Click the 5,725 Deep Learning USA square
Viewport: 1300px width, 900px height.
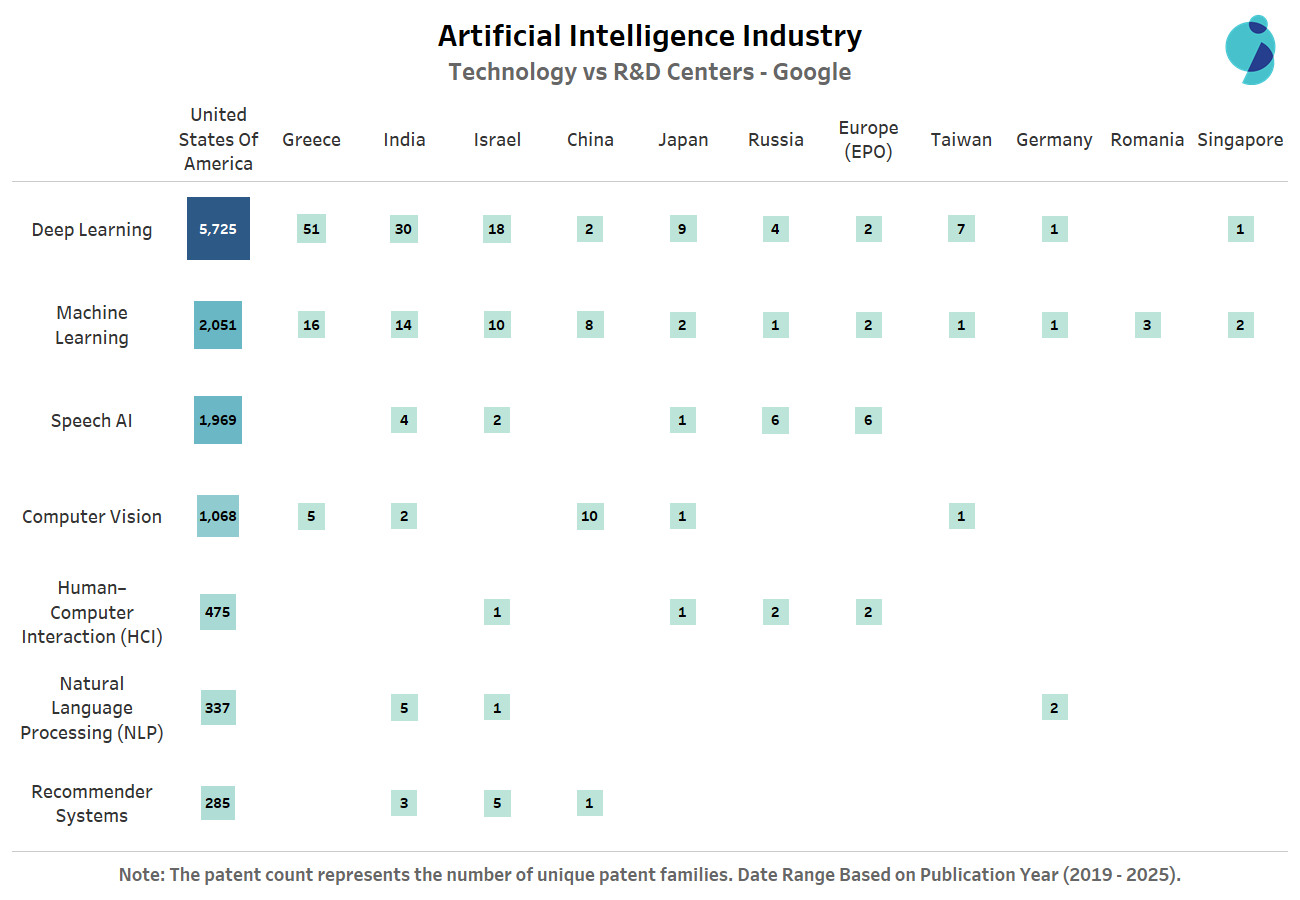click(x=218, y=229)
